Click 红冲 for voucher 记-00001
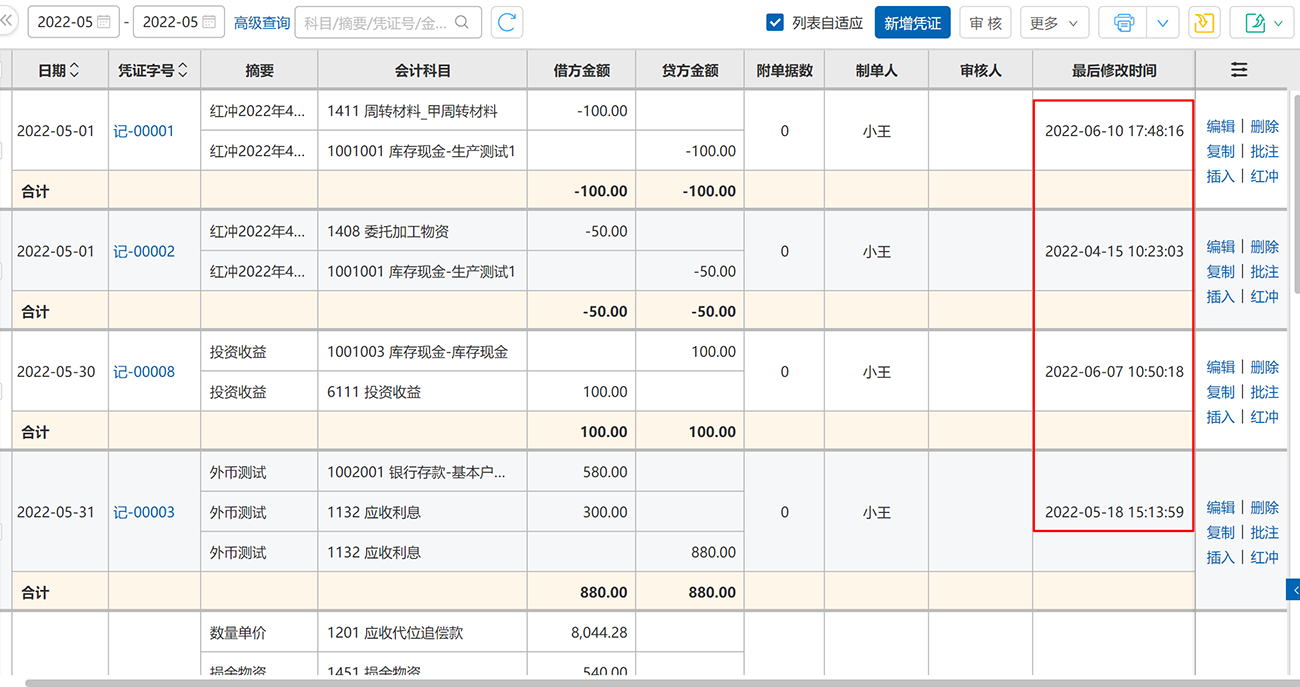The height and width of the screenshot is (687, 1300). coord(1265,176)
